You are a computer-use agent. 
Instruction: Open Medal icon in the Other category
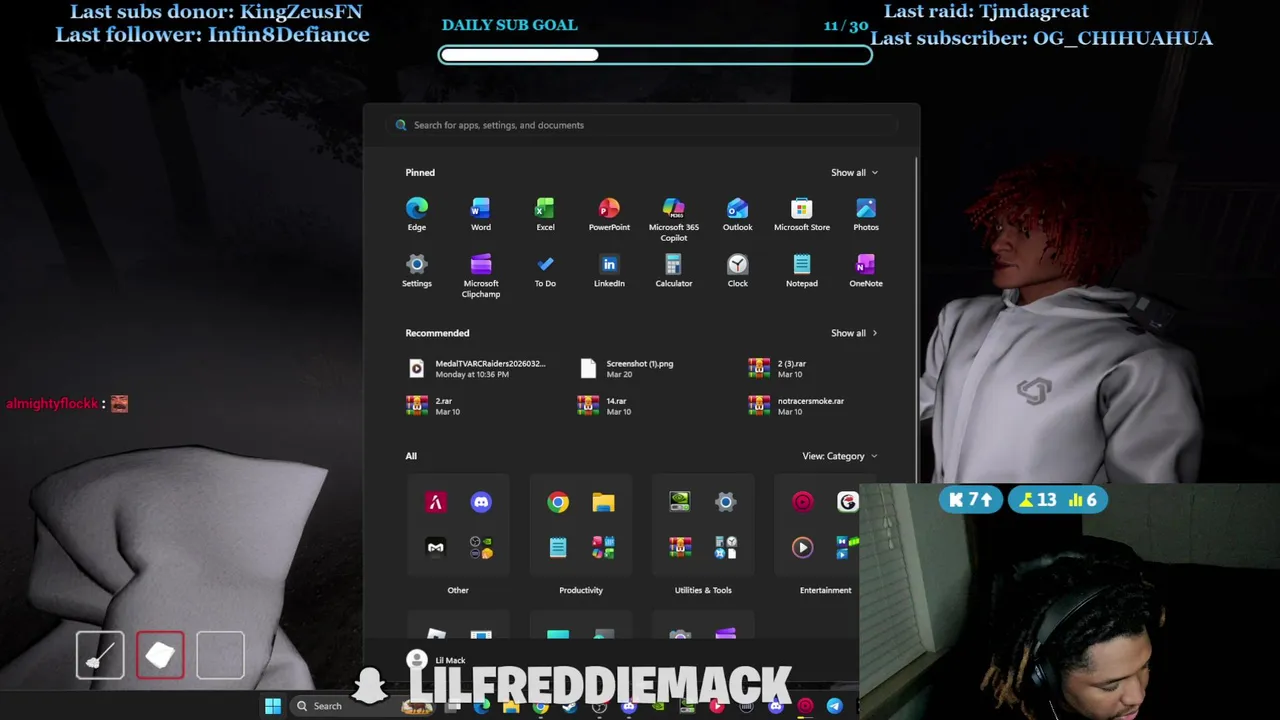tap(435, 547)
